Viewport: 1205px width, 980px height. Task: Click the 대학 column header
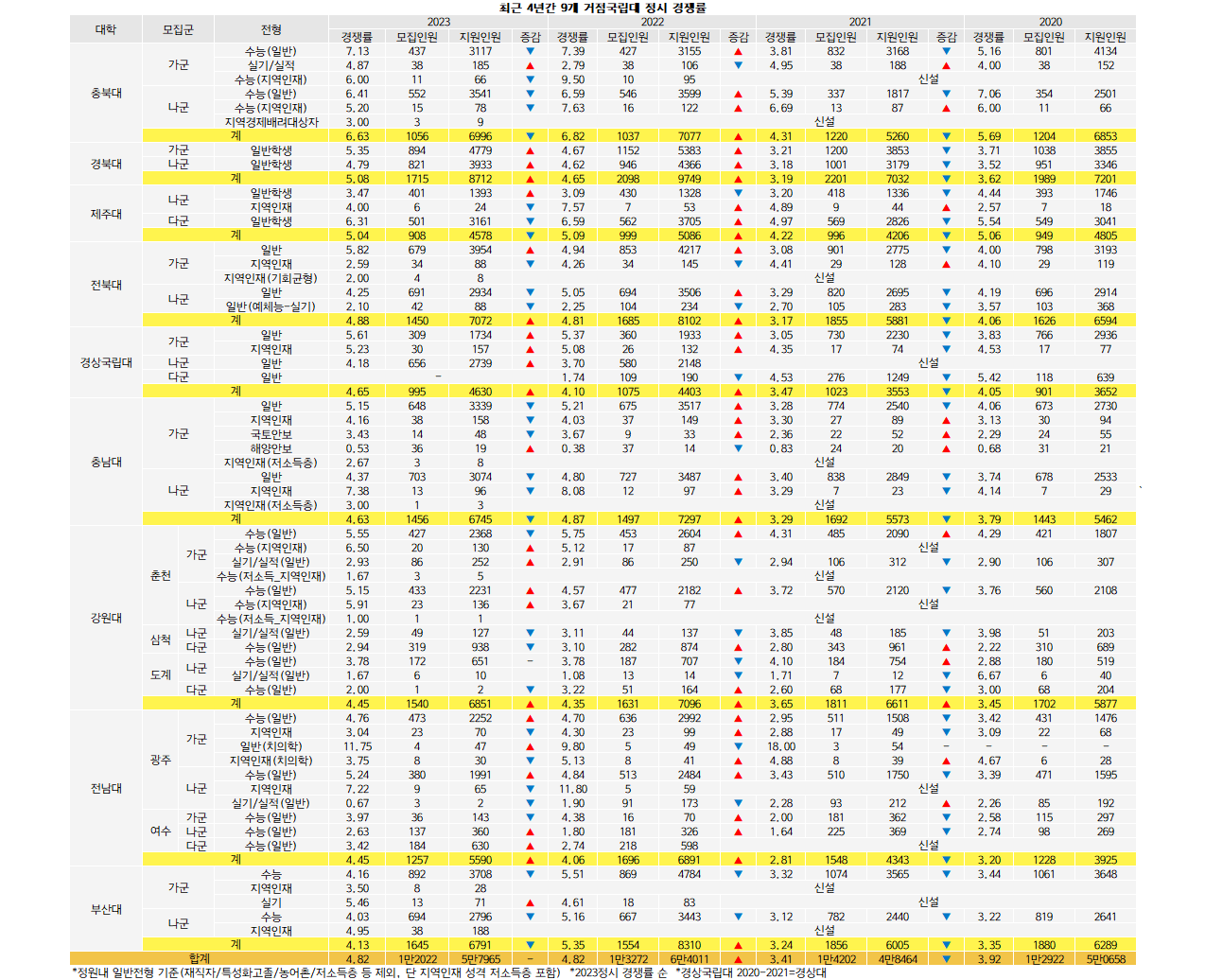pyautogui.click(x=106, y=29)
